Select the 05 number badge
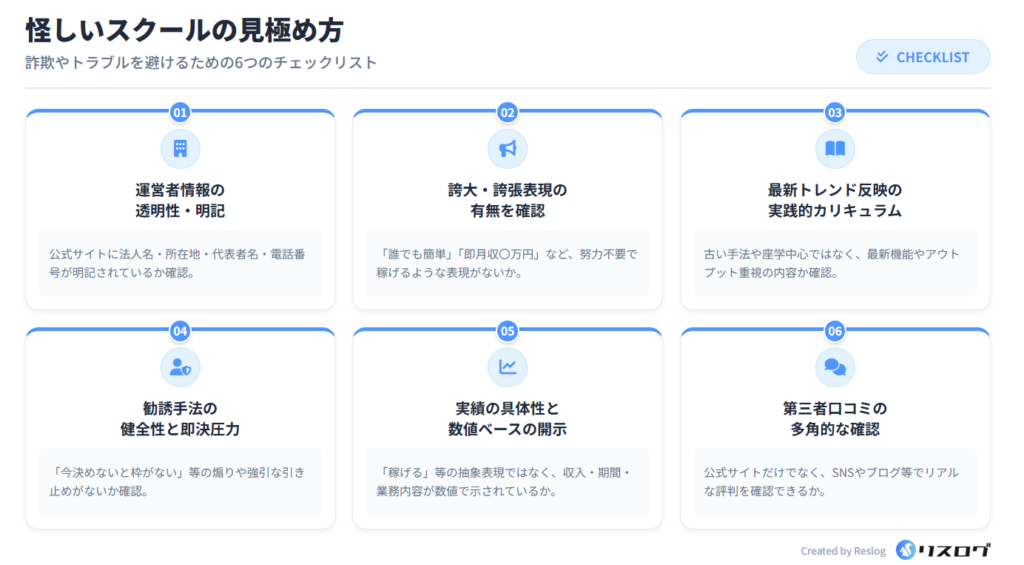Image resolution: width=1024 pixels, height=565 pixels. (x=507, y=330)
